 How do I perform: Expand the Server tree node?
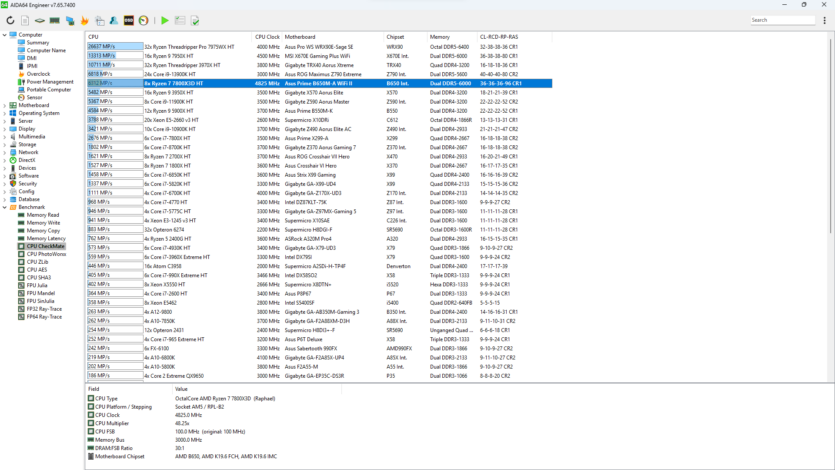point(5,121)
